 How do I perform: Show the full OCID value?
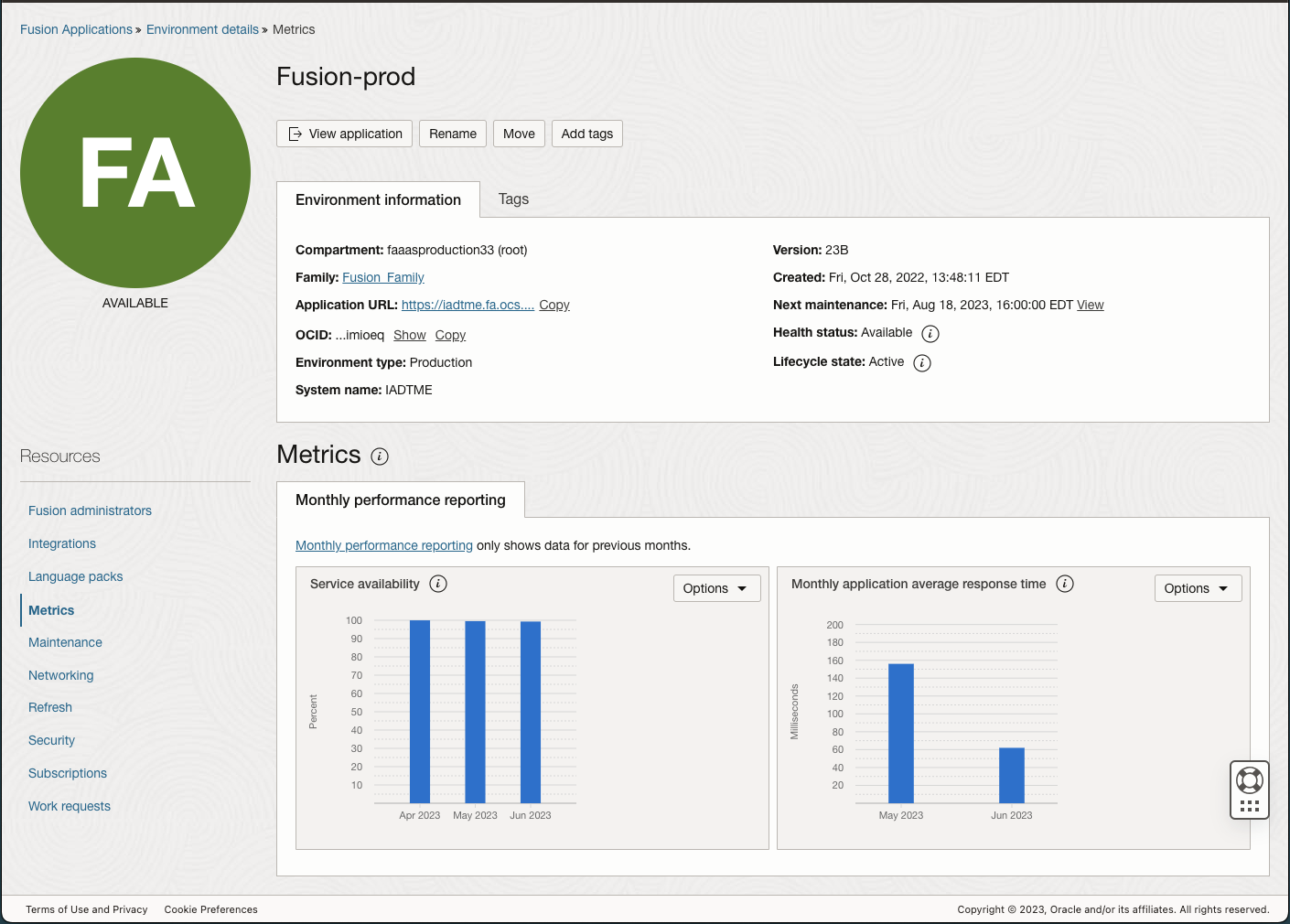(409, 335)
